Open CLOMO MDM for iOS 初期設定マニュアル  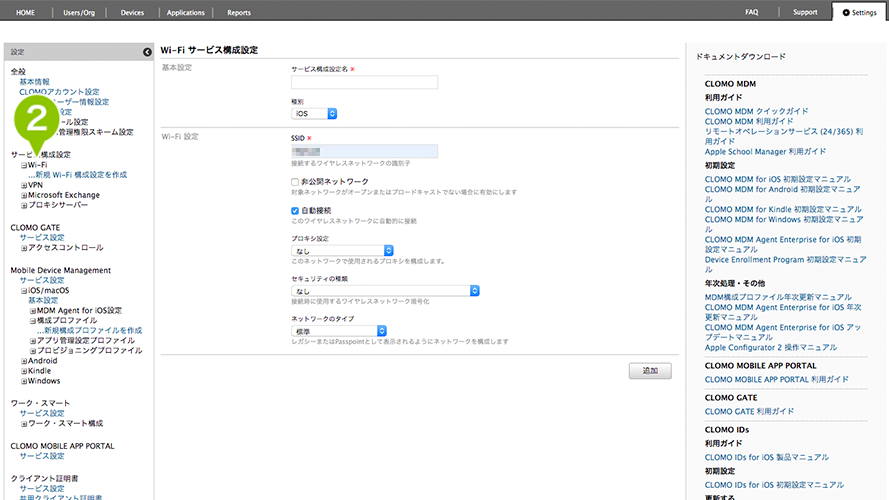778,179
